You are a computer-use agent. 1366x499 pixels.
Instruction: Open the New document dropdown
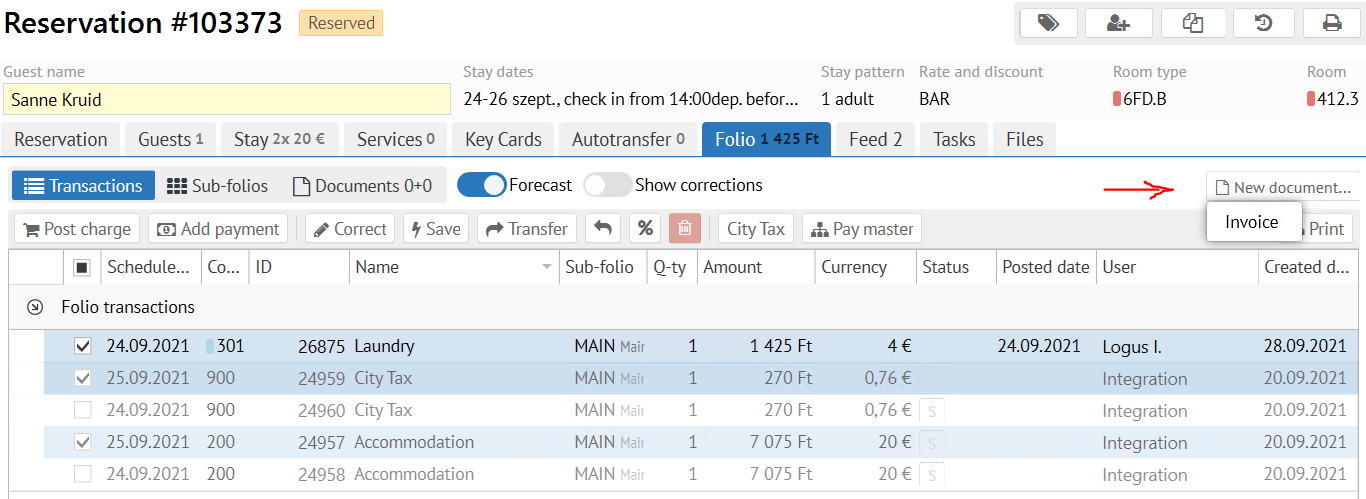pos(1282,187)
